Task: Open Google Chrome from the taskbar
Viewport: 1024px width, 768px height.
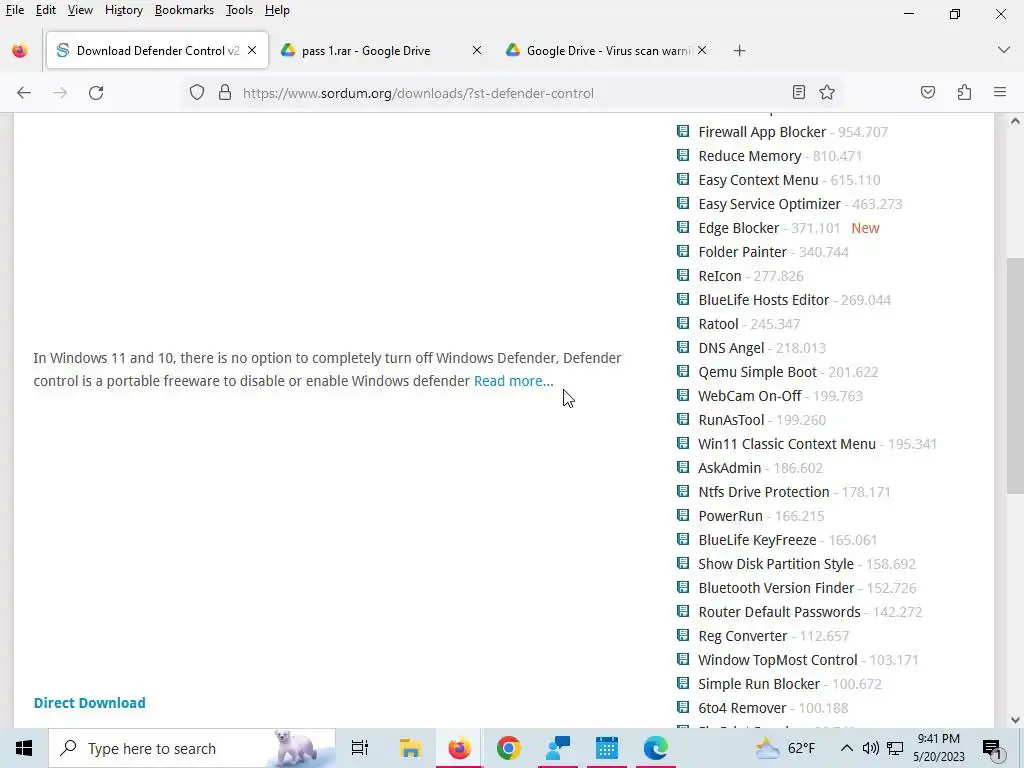Action: [x=508, y=748]
